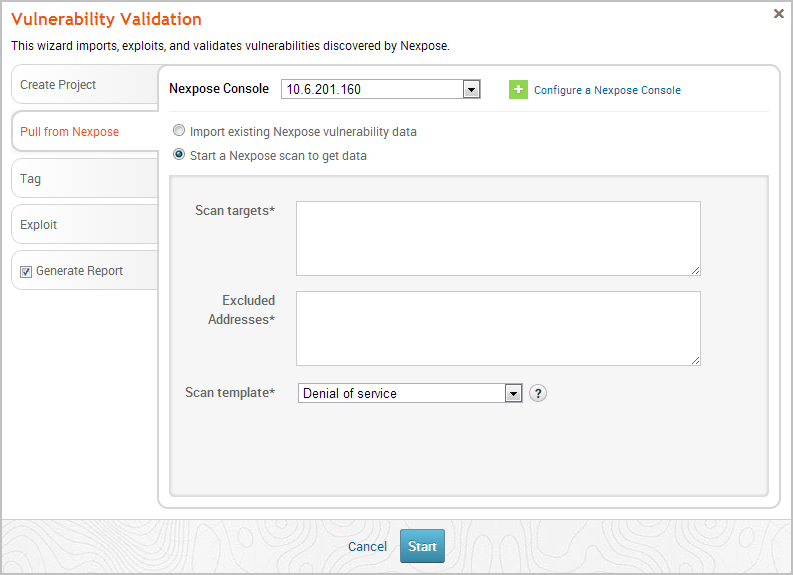Click the Cancel link

[x=367, y=546]
